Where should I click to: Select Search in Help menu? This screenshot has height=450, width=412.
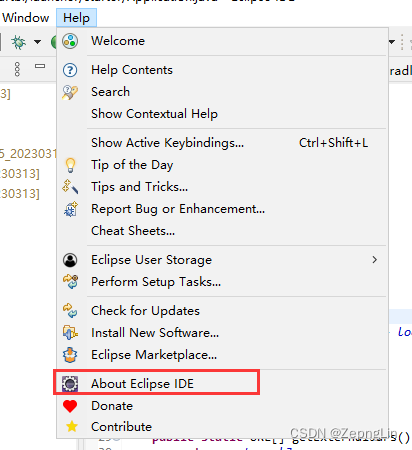coord(222,92)
